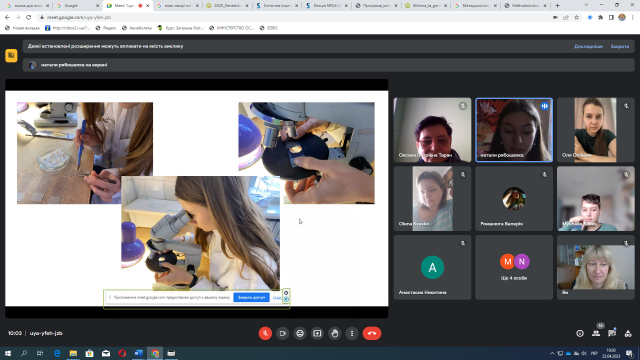Open the Новая вкладка bookmark
The height and width of the screenshot is (360, 640).
(22, 28)
